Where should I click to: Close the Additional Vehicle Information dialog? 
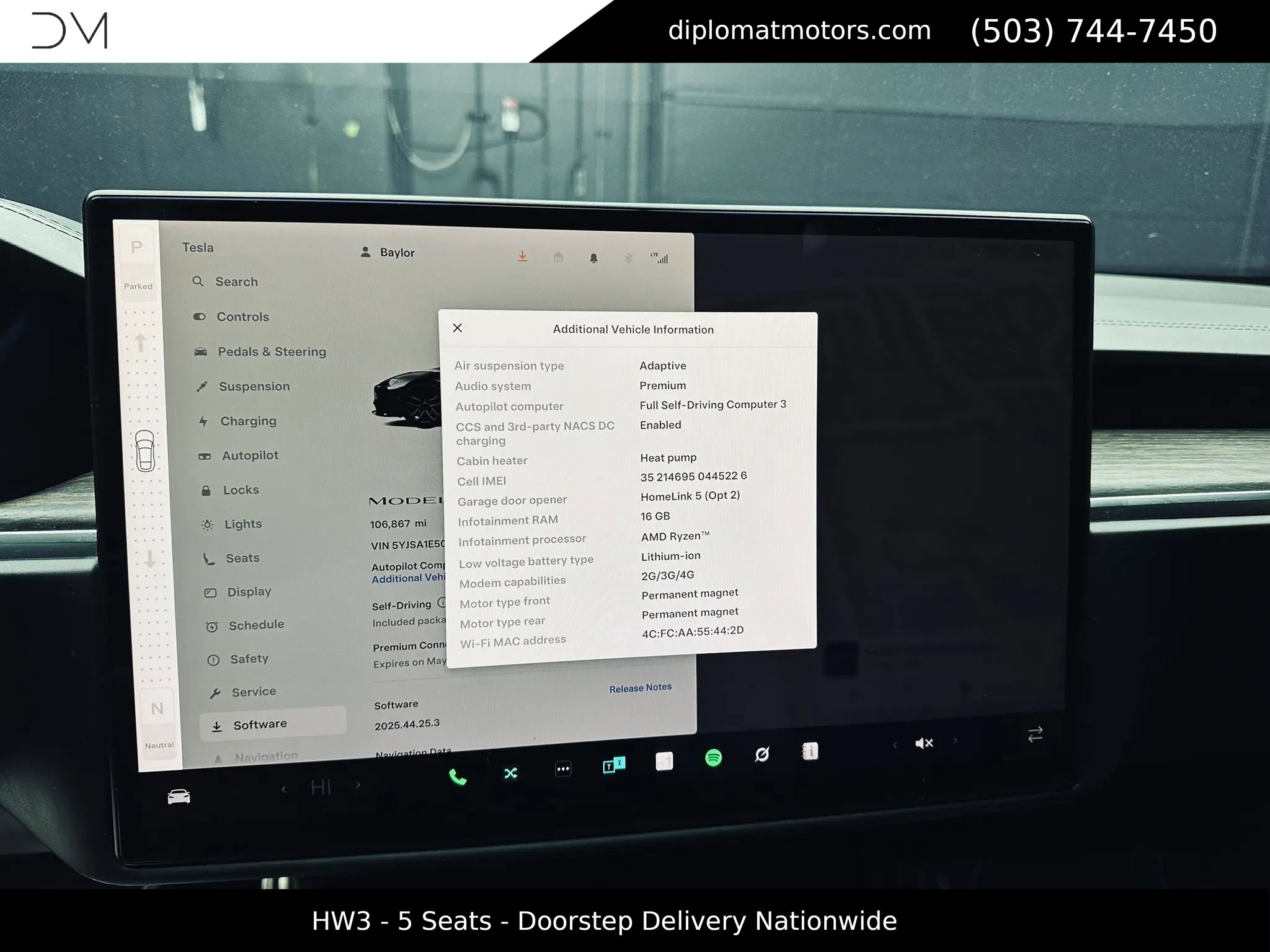(x=458, y=328)
